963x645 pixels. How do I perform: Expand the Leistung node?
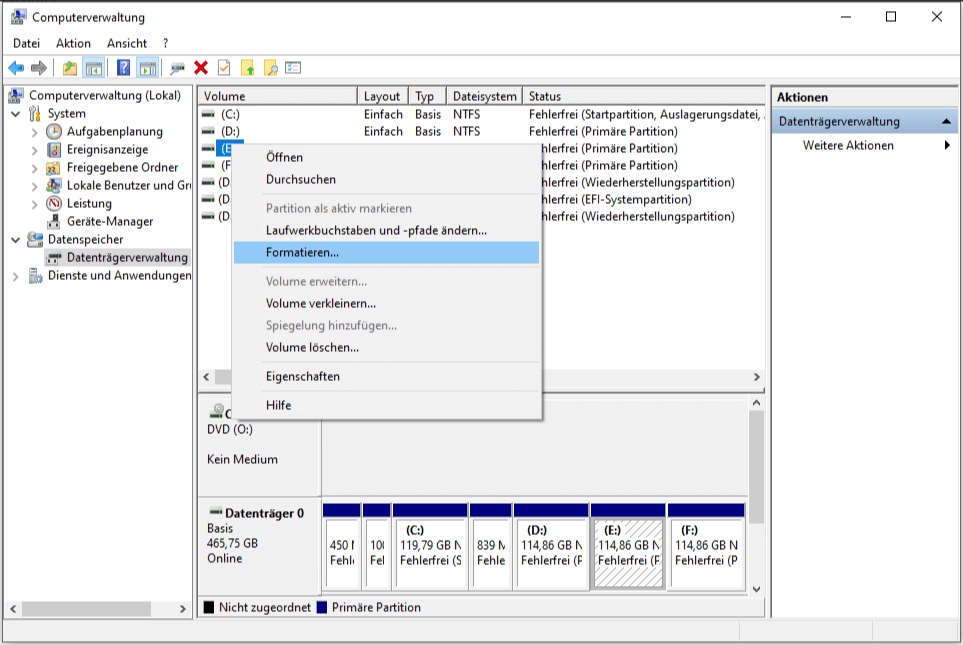pos(34,204)
